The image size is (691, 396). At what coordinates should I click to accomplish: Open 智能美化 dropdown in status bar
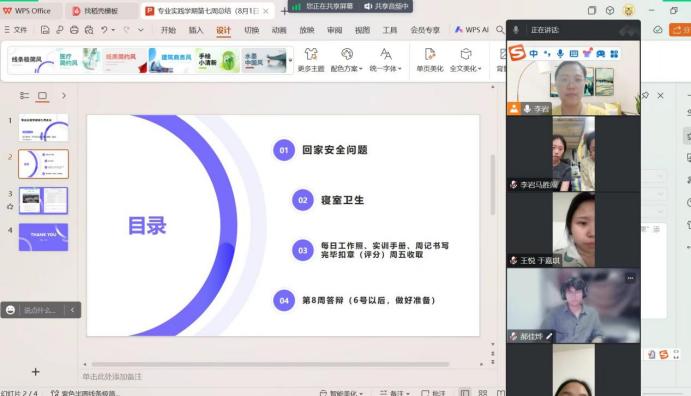(342, 392)
